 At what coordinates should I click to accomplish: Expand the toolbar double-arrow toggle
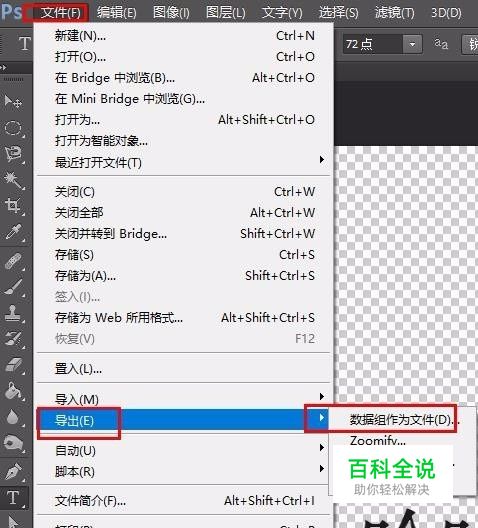tap(3, 67)
